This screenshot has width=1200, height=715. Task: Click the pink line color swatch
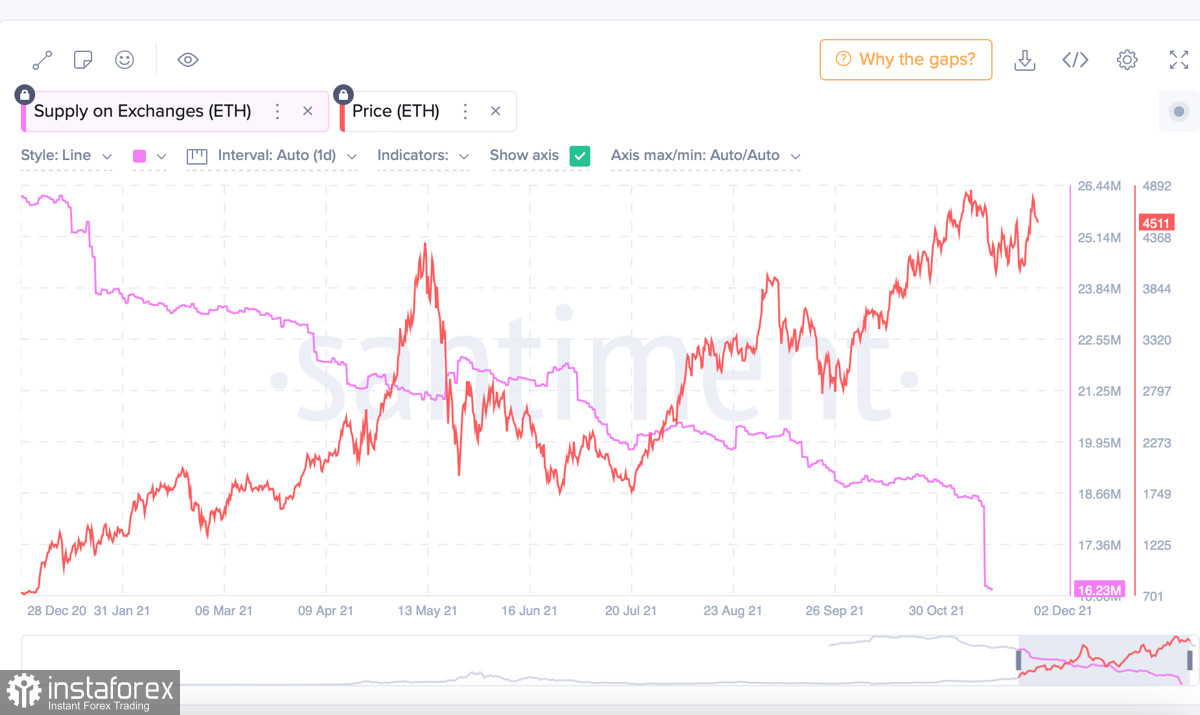pyautogui.click(x=139, y=156)
